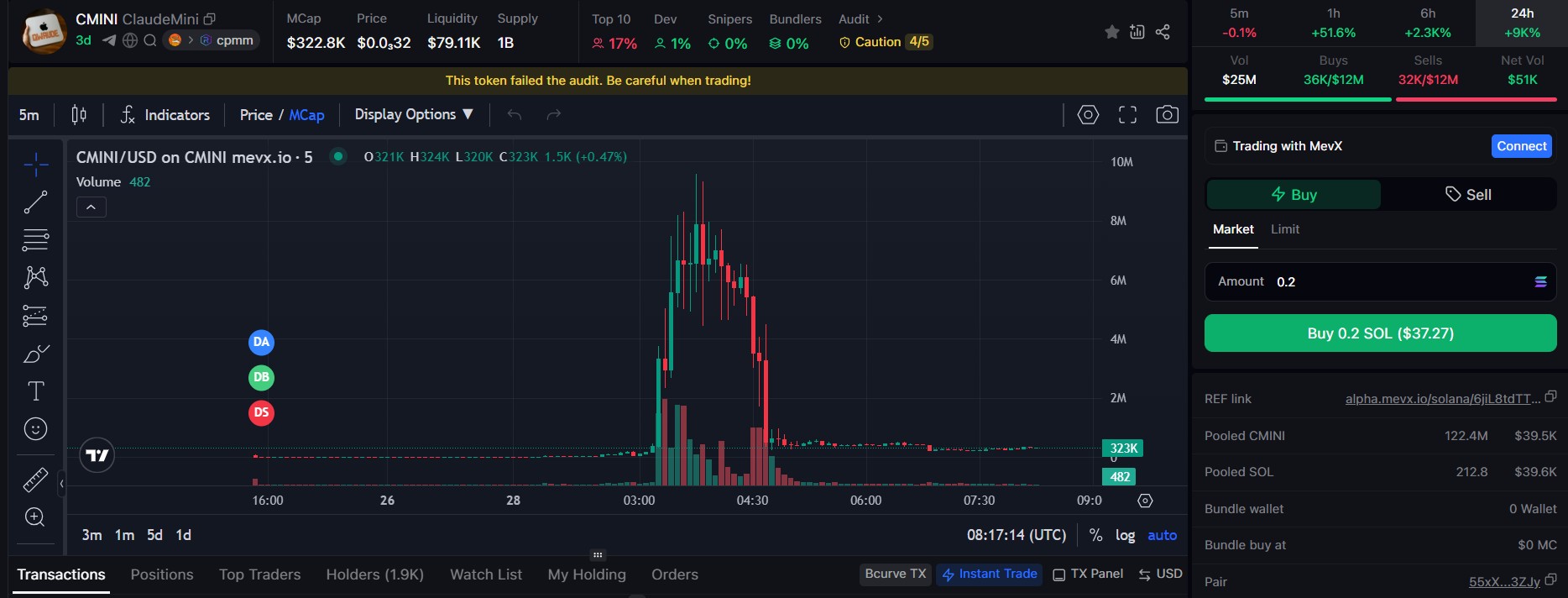Viewport: 1568px width, 598px height.
Task: Select the pattern drawing tool
Action: pyautogui.click(x=35, y=277)
